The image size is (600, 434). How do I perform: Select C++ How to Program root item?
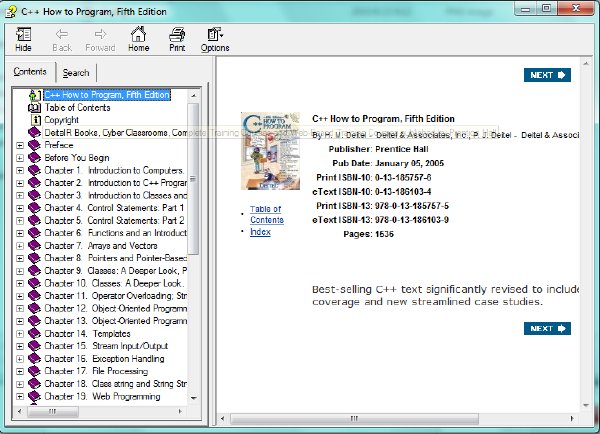(x=107, y=95)
